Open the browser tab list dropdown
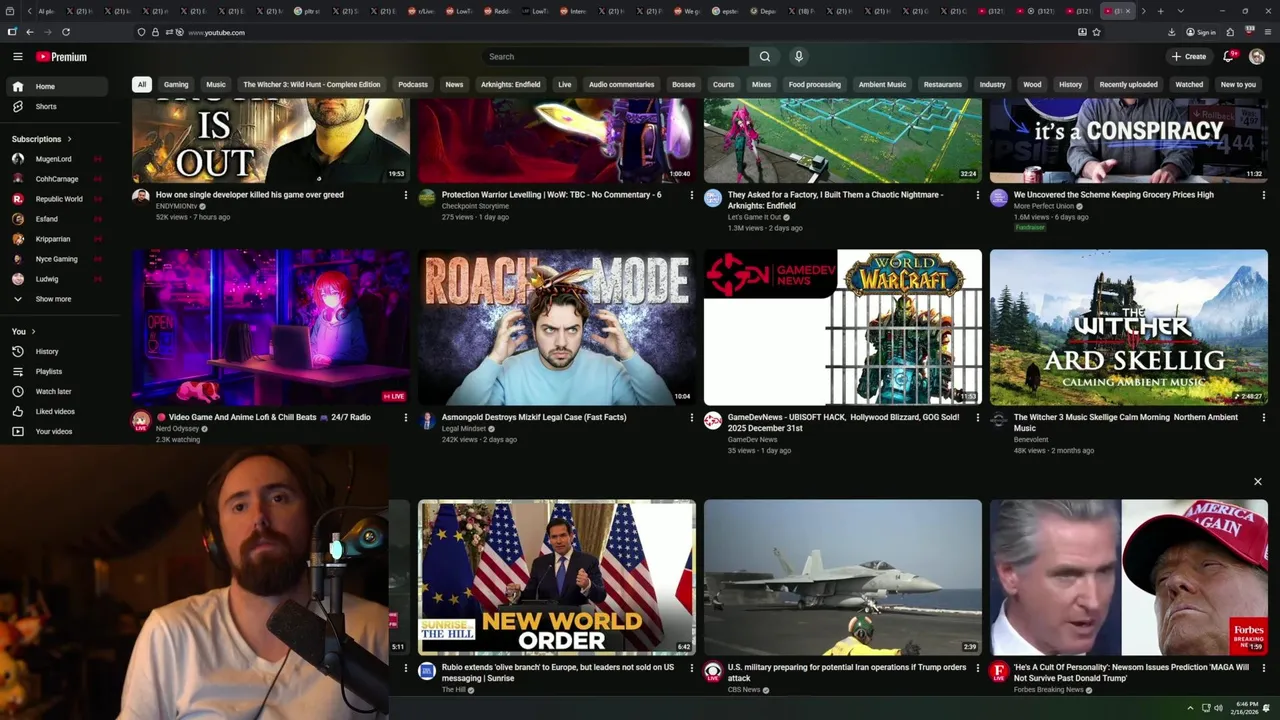1280x720 pixels. click(x=1181, y=11)
